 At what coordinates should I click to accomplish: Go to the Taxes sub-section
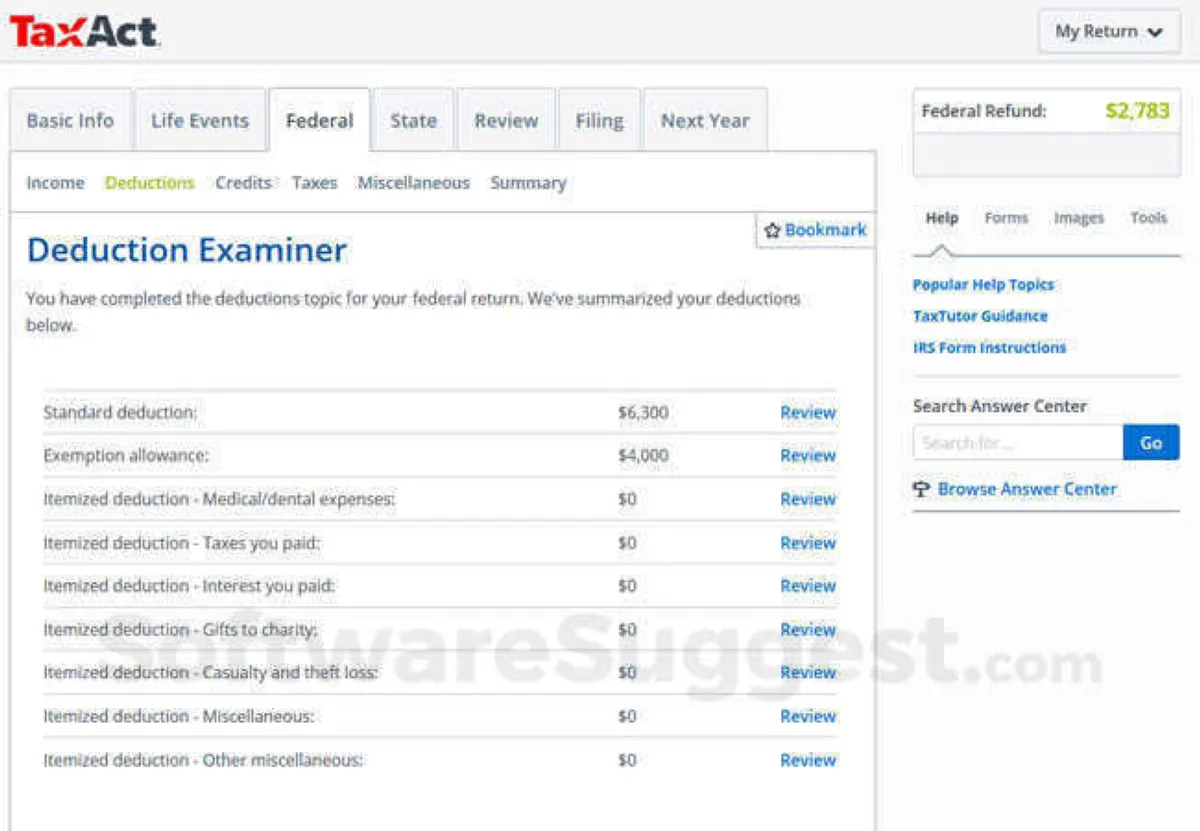(x=315, y=183)
